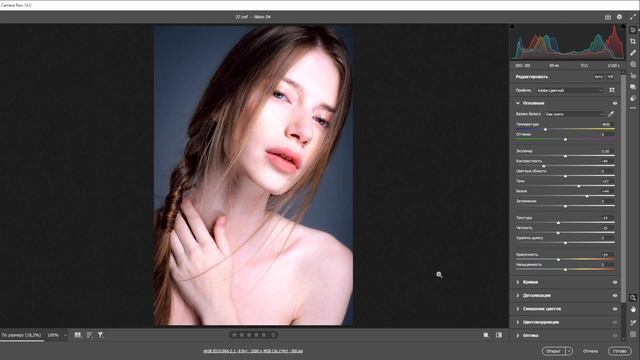Click the Контрастность slider track
The height and width of the screenshot is (360, 640).
click(x=565, y=166)
